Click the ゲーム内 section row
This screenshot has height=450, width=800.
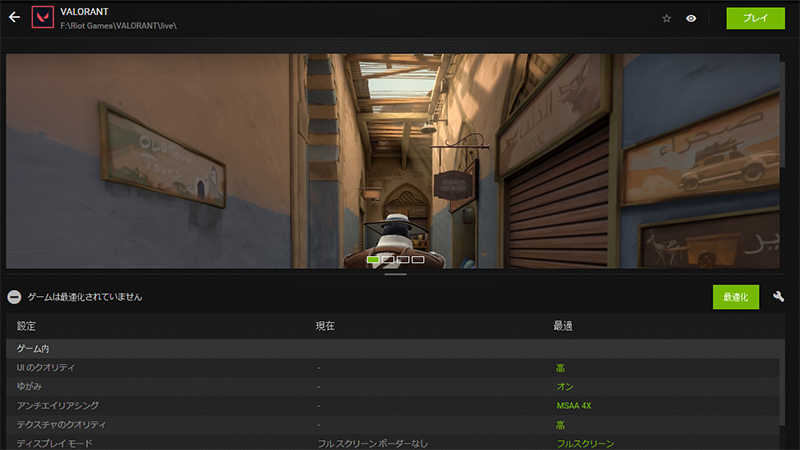coord(392,349)
